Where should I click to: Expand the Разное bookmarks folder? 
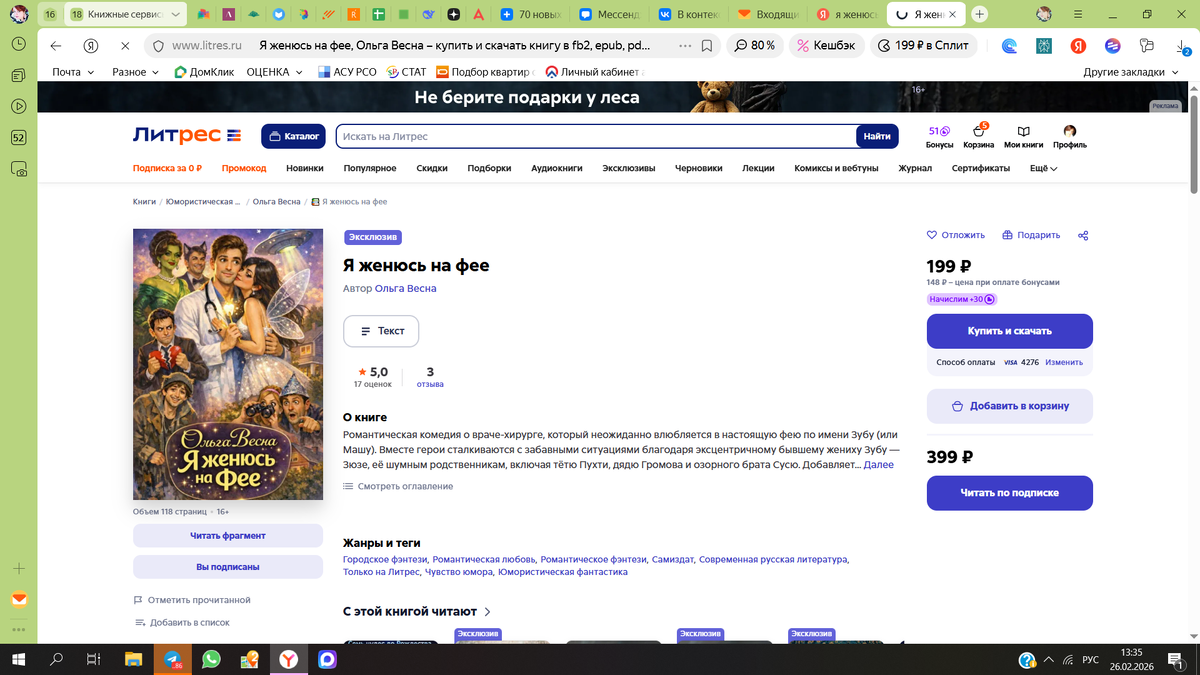tap(135, 72)
